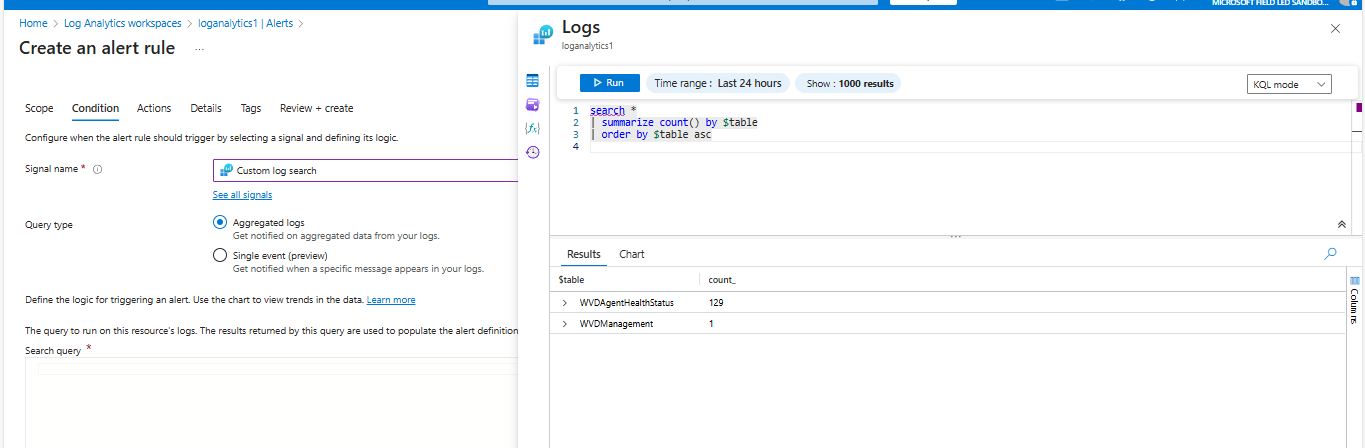This screenshot has height=448, width=1365.
Task: Click the search keyword in query line 1
Action: coord(607,110)
